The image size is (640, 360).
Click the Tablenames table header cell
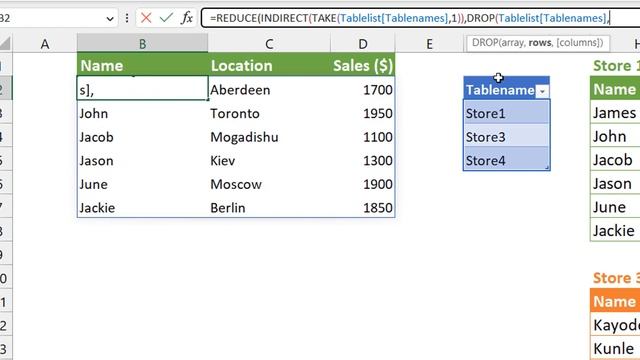point(507,88)
